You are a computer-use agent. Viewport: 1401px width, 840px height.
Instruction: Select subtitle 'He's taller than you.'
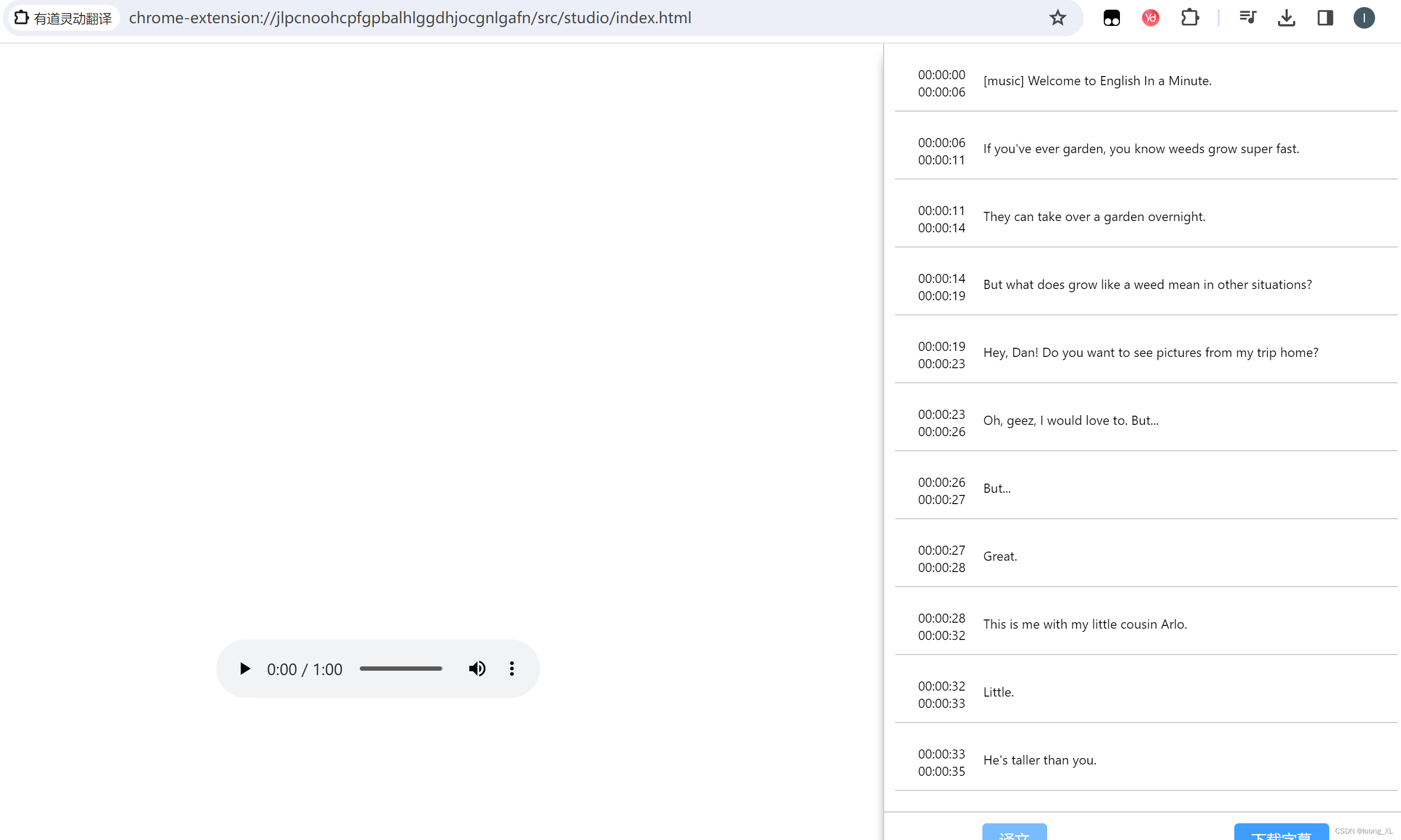1039,760
